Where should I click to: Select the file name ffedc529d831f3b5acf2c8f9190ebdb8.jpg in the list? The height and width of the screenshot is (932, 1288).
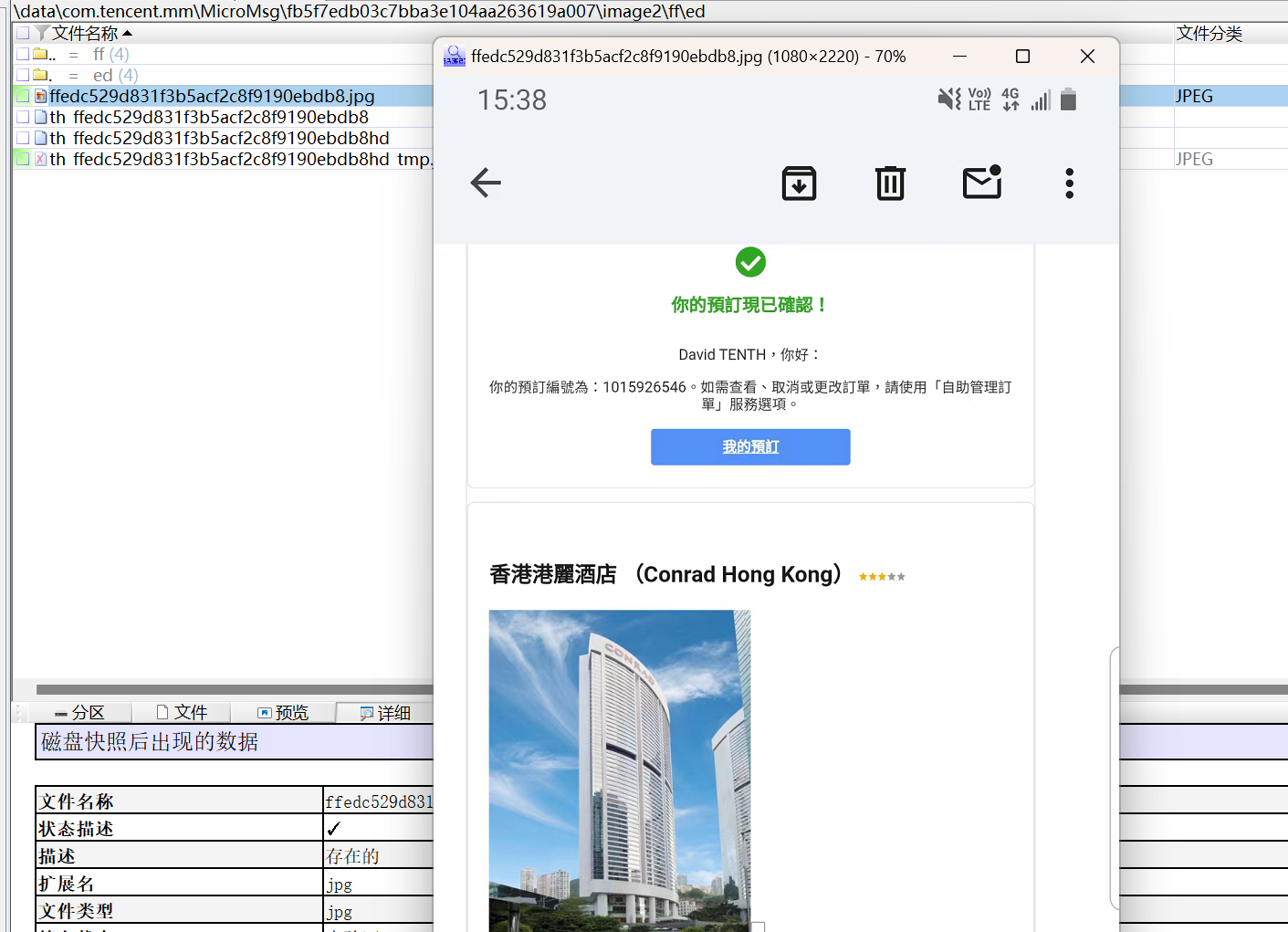(x=212, y=96)
